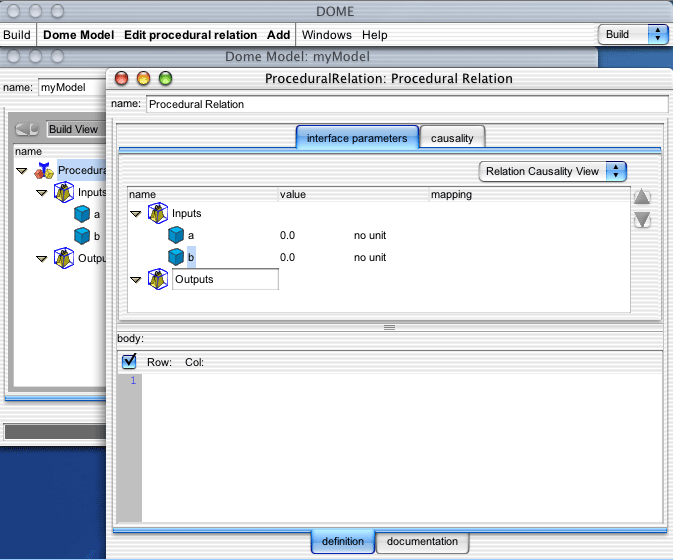Click inside the body code editor area
Screen dimensions: 673x560
click(401, 448)
